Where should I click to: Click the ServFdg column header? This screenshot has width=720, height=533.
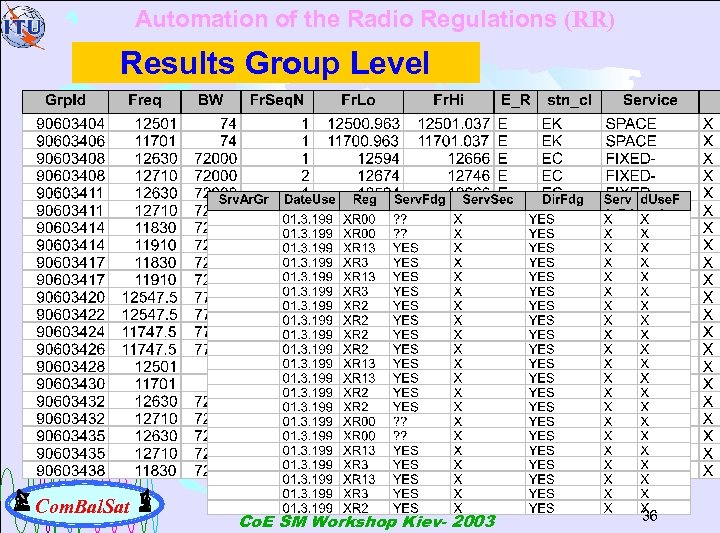click(420, 200)
